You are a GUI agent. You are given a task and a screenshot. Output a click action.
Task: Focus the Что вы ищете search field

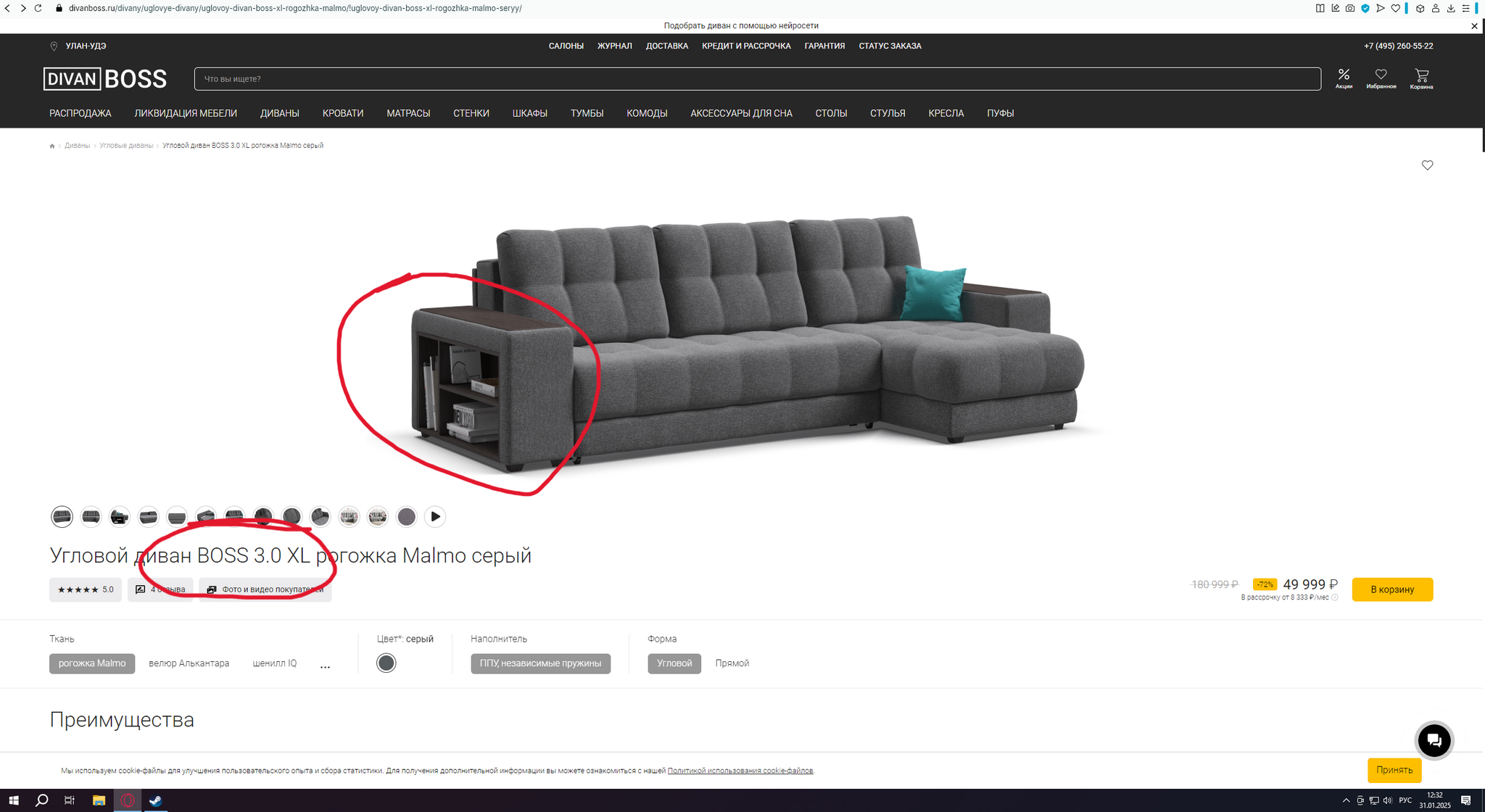click(757, 79)
